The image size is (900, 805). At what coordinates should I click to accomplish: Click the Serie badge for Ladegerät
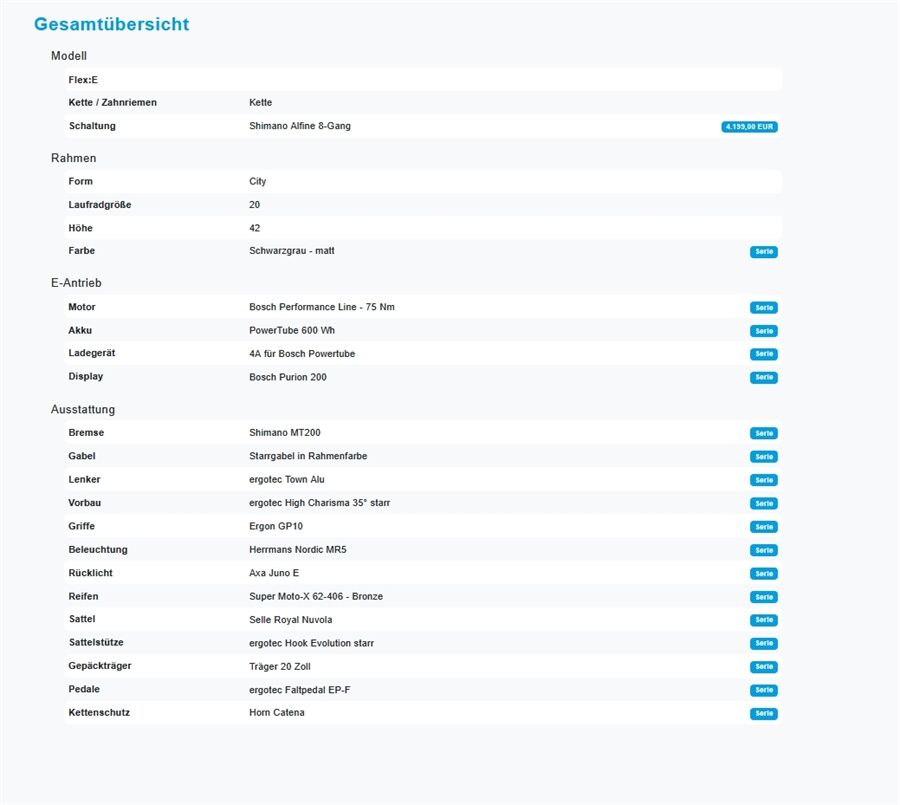tap(763, 354)
